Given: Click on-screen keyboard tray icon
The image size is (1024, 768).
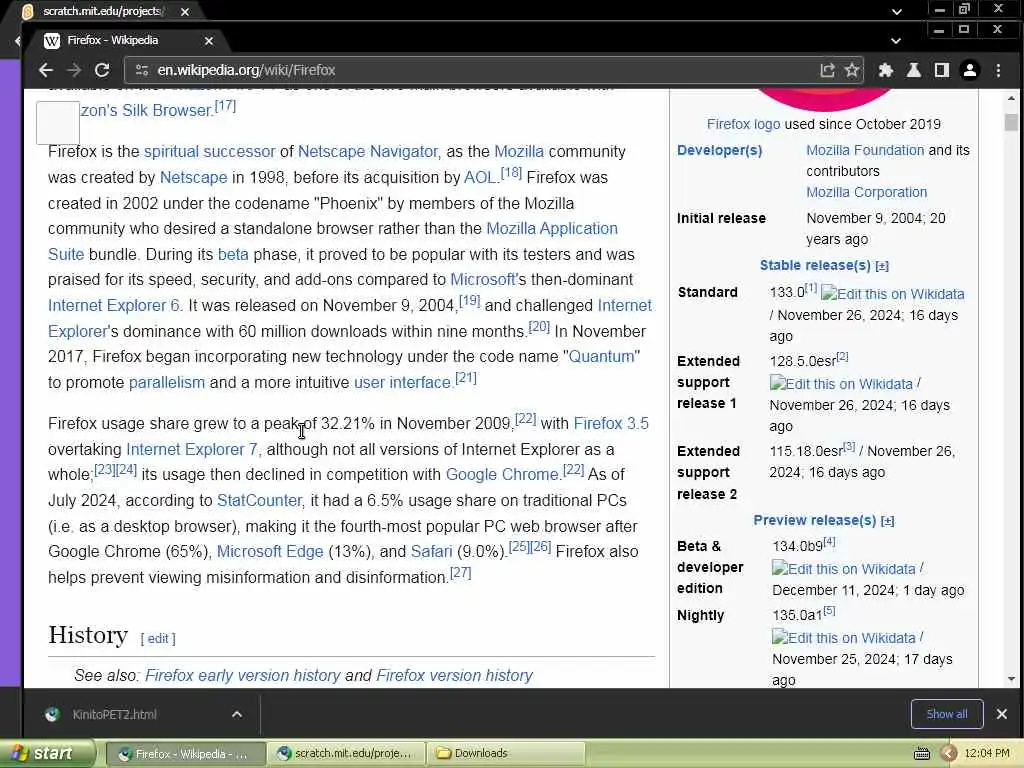Looking at the screenshot, I should 921,754.
